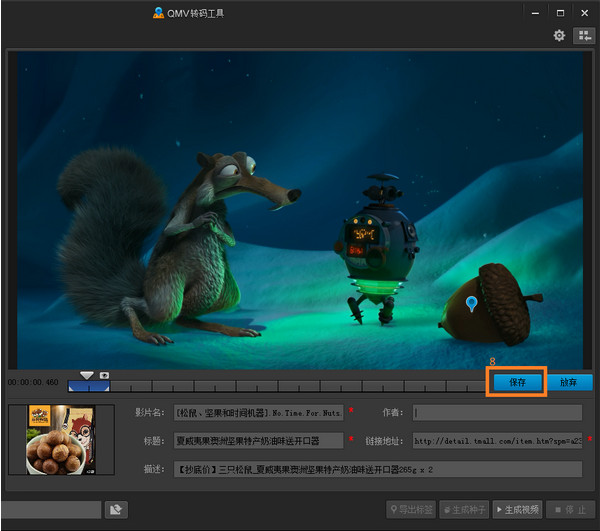Click the 标题 input field
The width and height of the screenshot is (600, 531).
pyautogui.click(x=258, y=441)
